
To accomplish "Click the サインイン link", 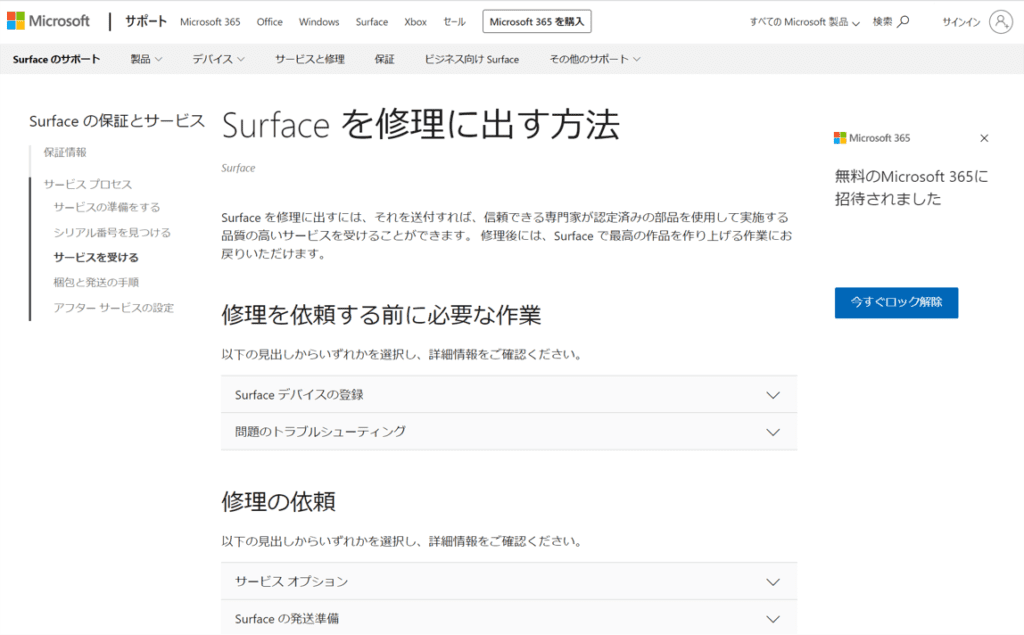I will (x=961, y=22).
